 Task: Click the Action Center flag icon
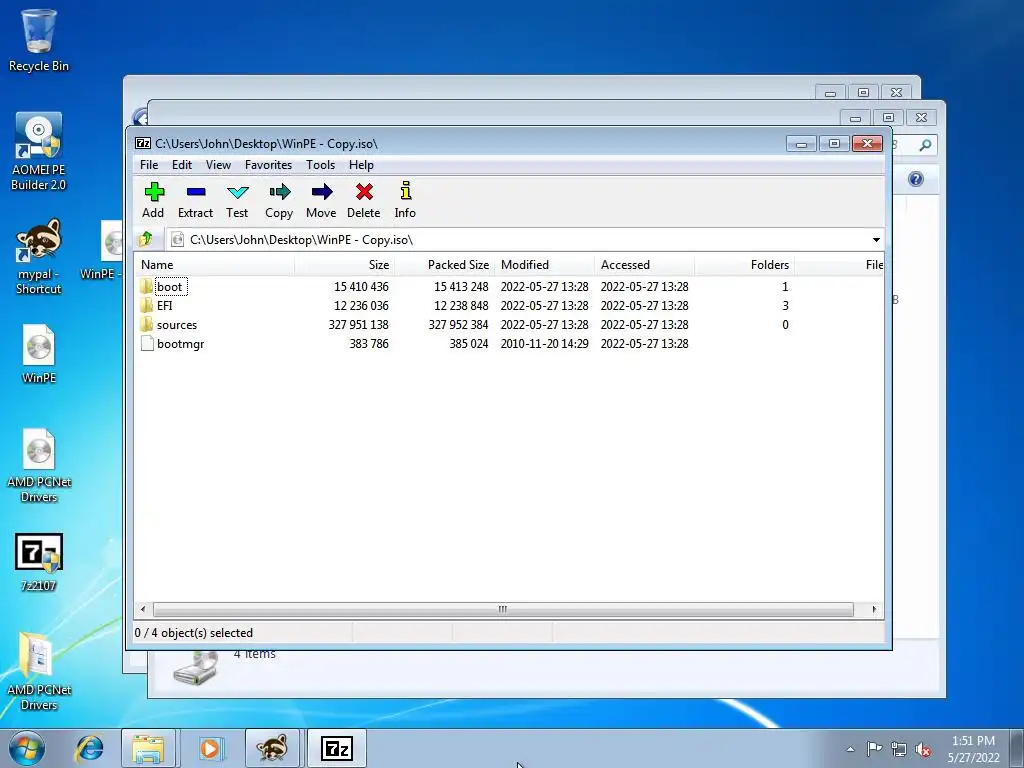pos(874,749)
